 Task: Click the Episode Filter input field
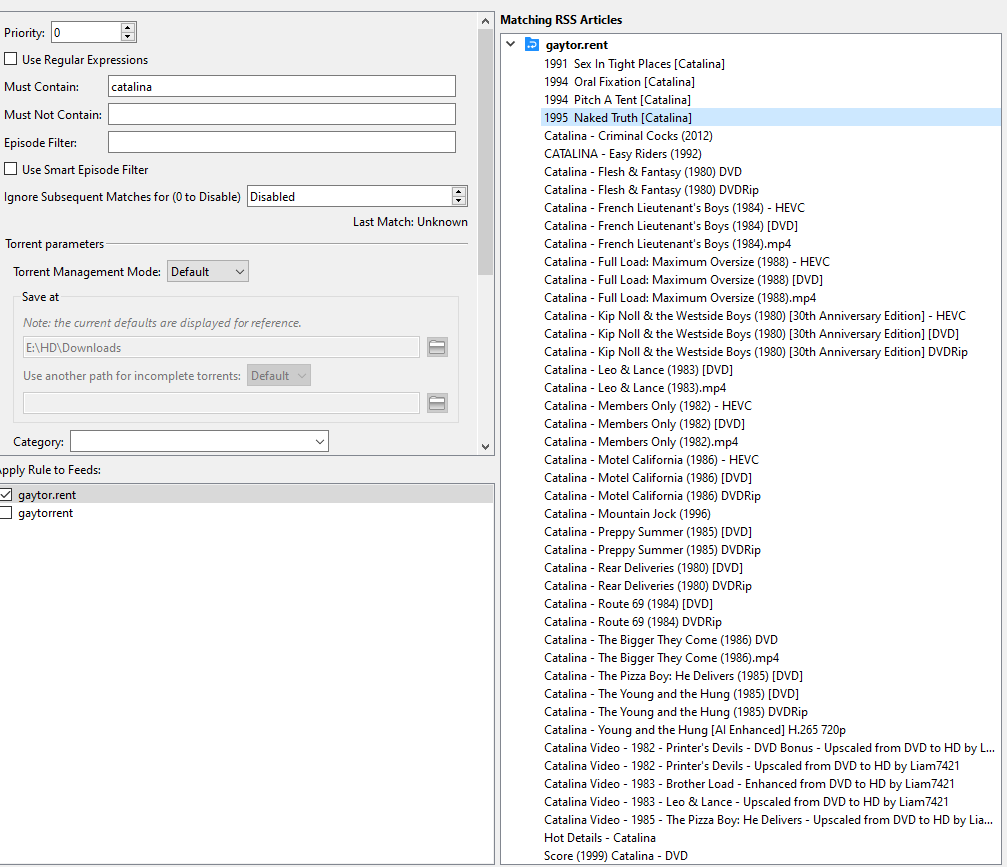click(281, 143)
